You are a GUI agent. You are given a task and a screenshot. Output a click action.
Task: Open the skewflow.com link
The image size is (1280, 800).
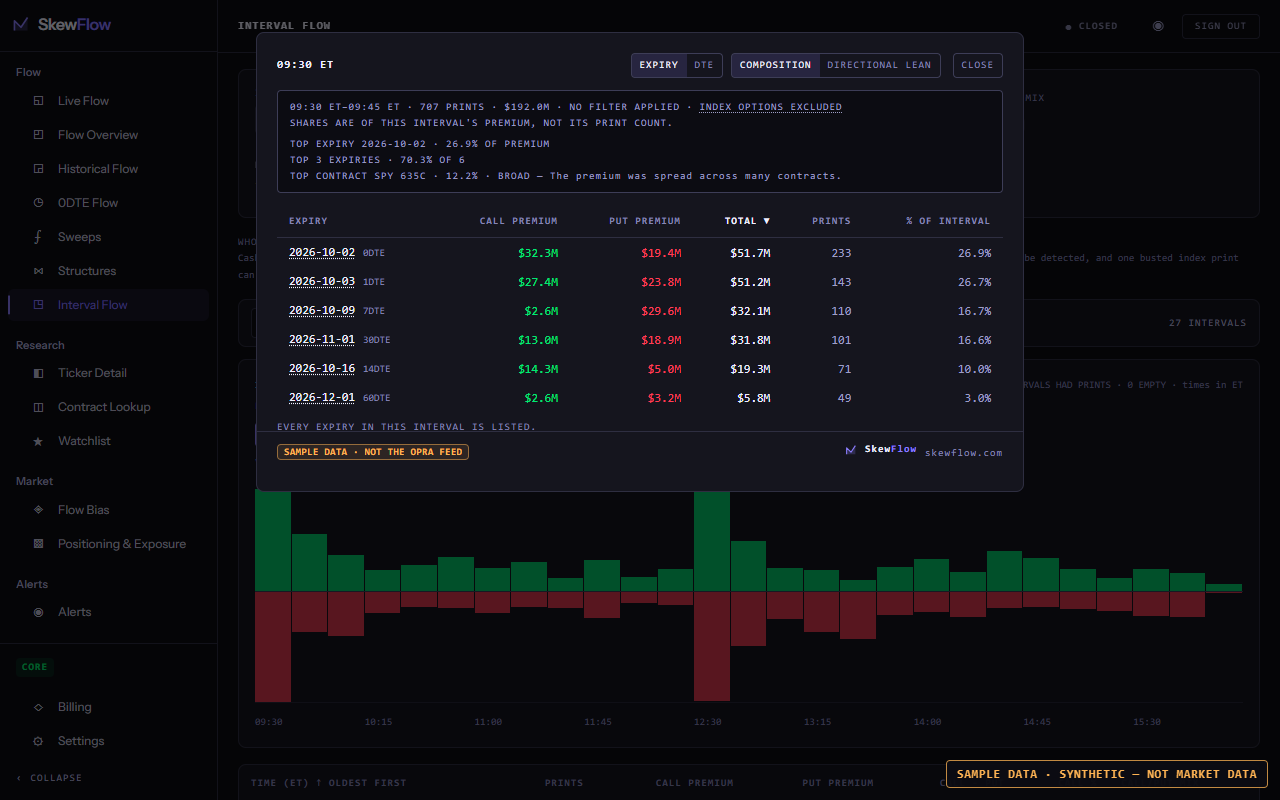(x=963, y=453)
